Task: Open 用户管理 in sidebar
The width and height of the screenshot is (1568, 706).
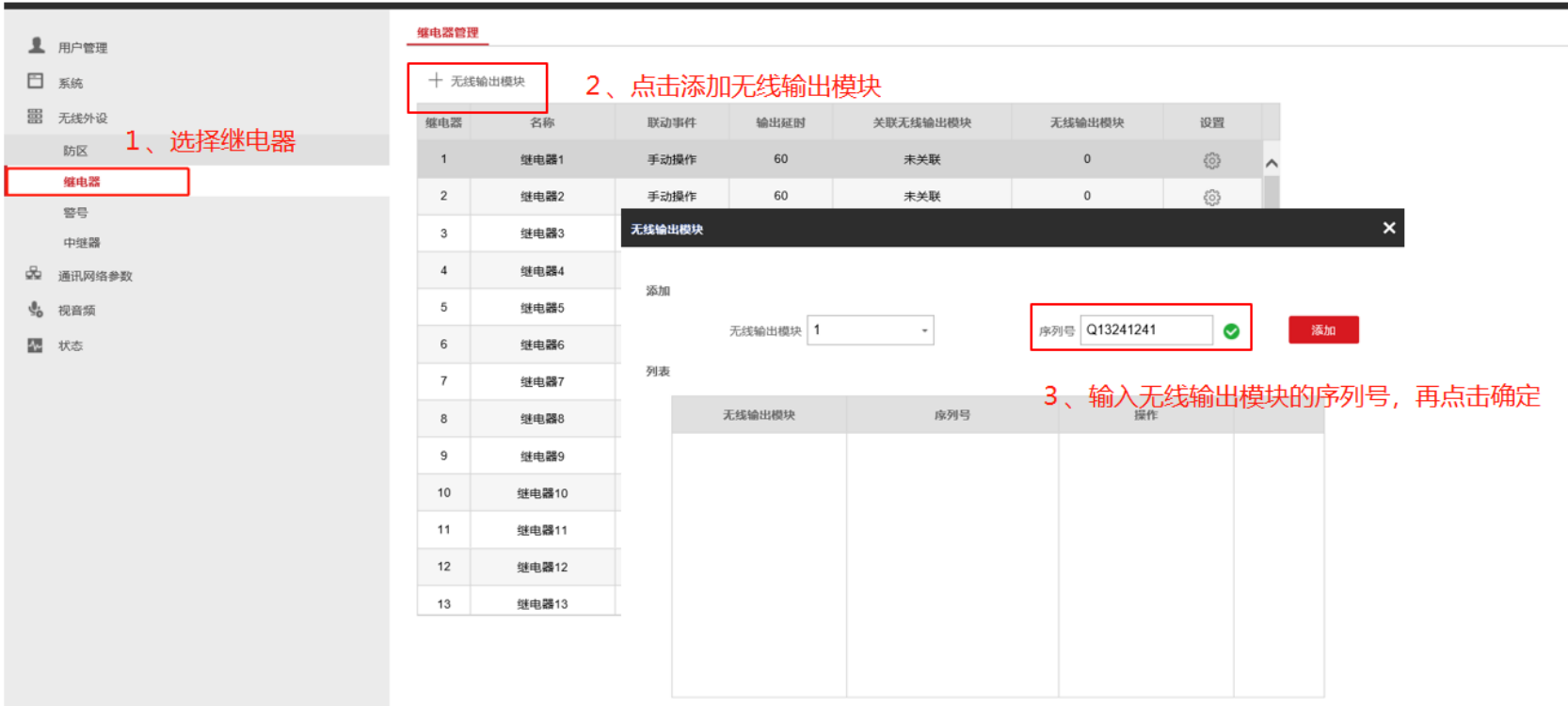Action: pos(83,48)
